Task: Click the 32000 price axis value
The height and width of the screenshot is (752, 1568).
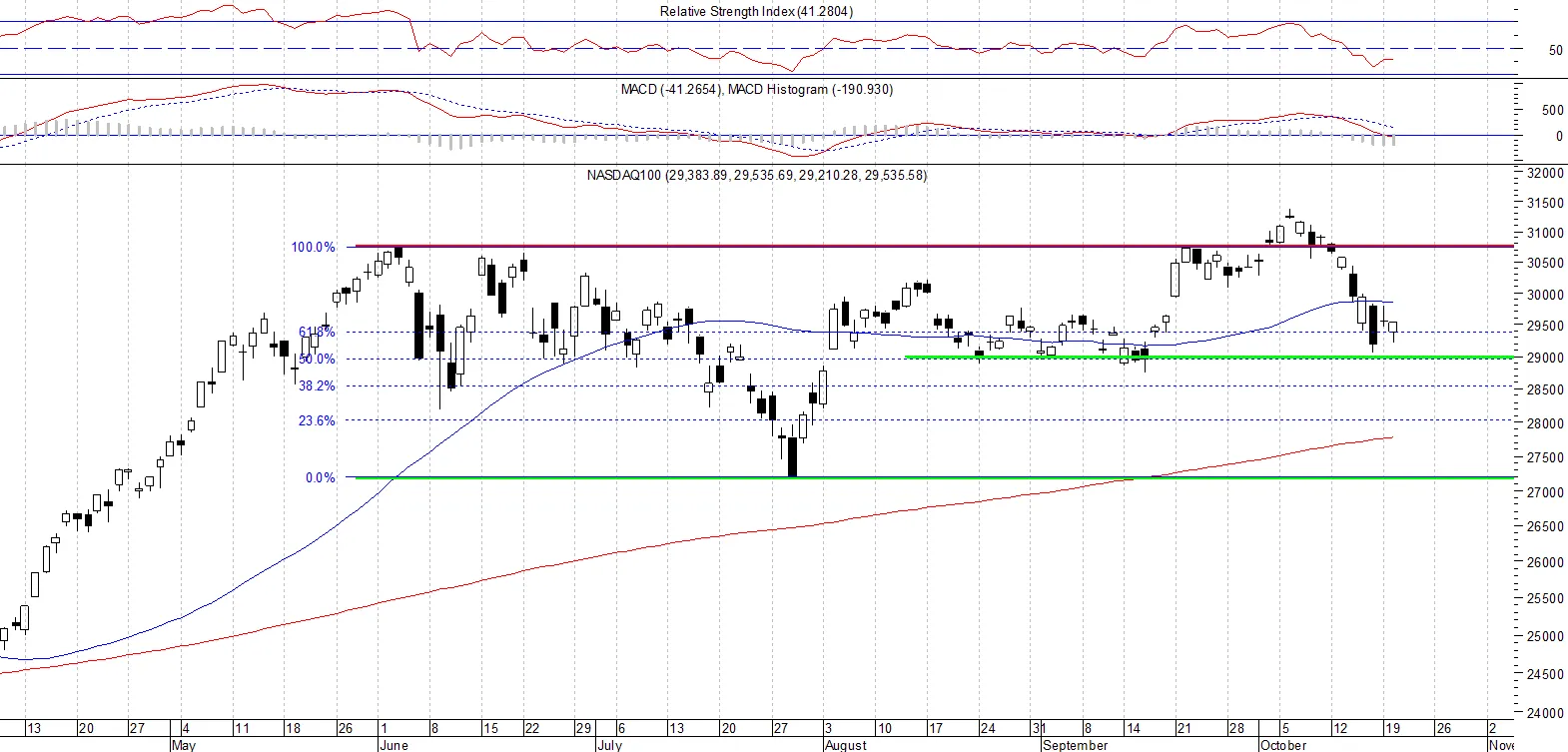Action: pyautogui.click(x=1545, y=173)
